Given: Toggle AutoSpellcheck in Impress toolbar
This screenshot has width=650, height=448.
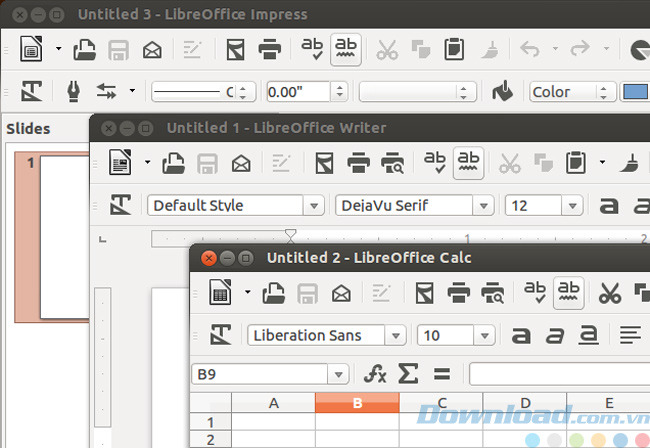Looking at the screenshot, I should point(346,49).
